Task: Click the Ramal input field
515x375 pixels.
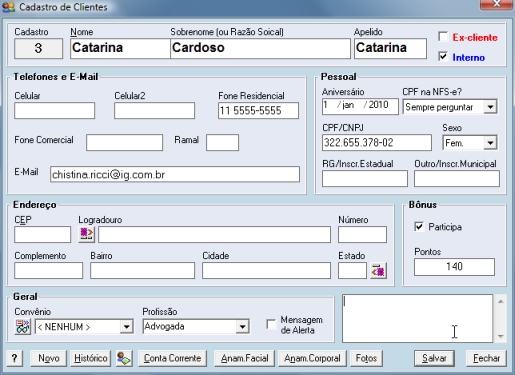Action: pos(222,143)
